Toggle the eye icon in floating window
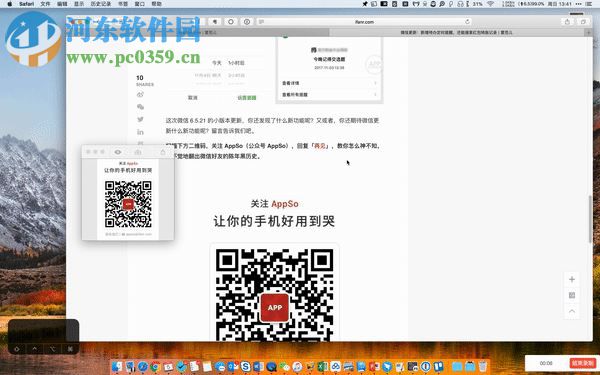 point(118,152)
